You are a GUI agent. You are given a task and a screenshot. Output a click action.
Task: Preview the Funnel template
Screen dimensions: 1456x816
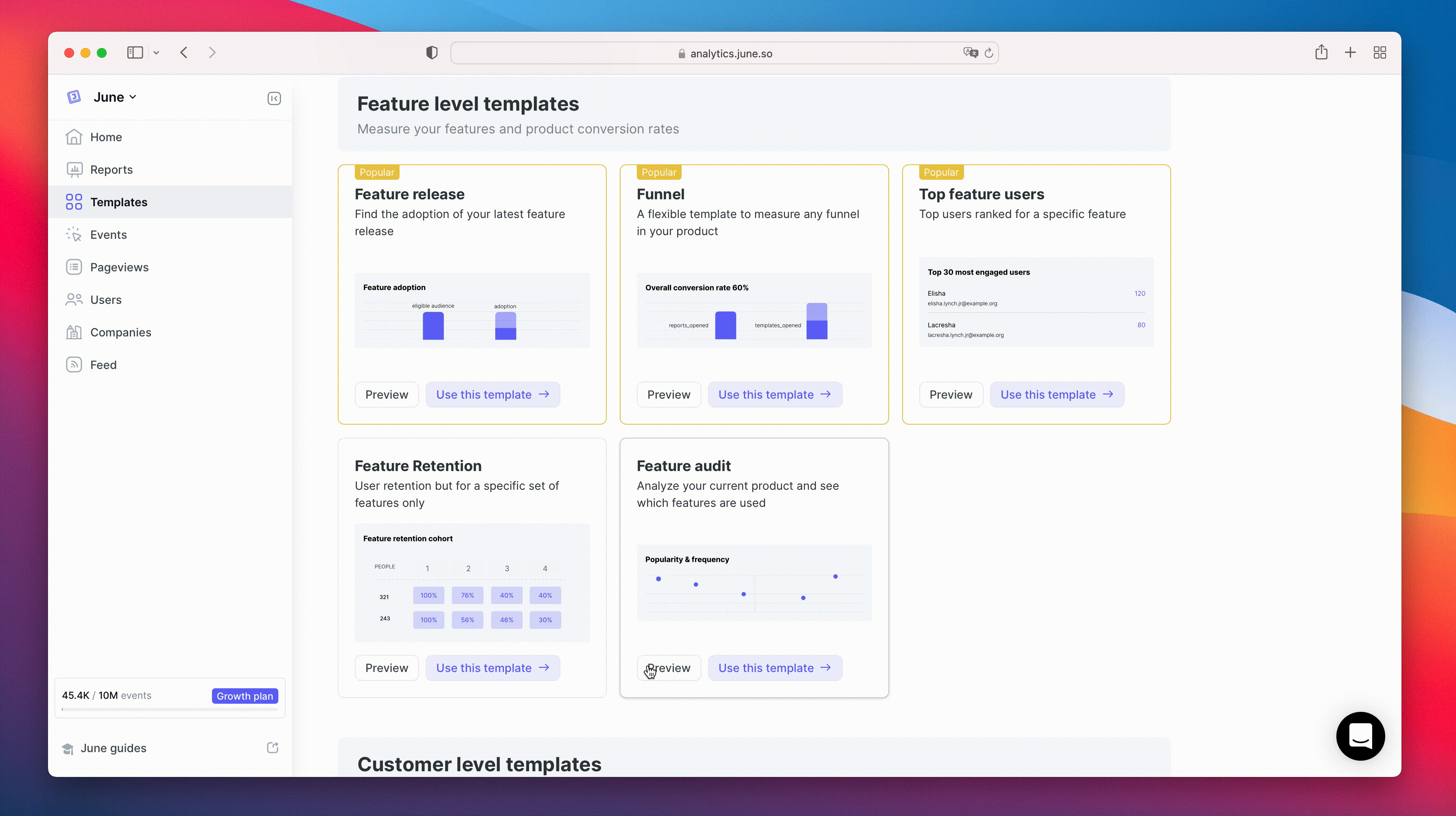(x=669, y=395)
